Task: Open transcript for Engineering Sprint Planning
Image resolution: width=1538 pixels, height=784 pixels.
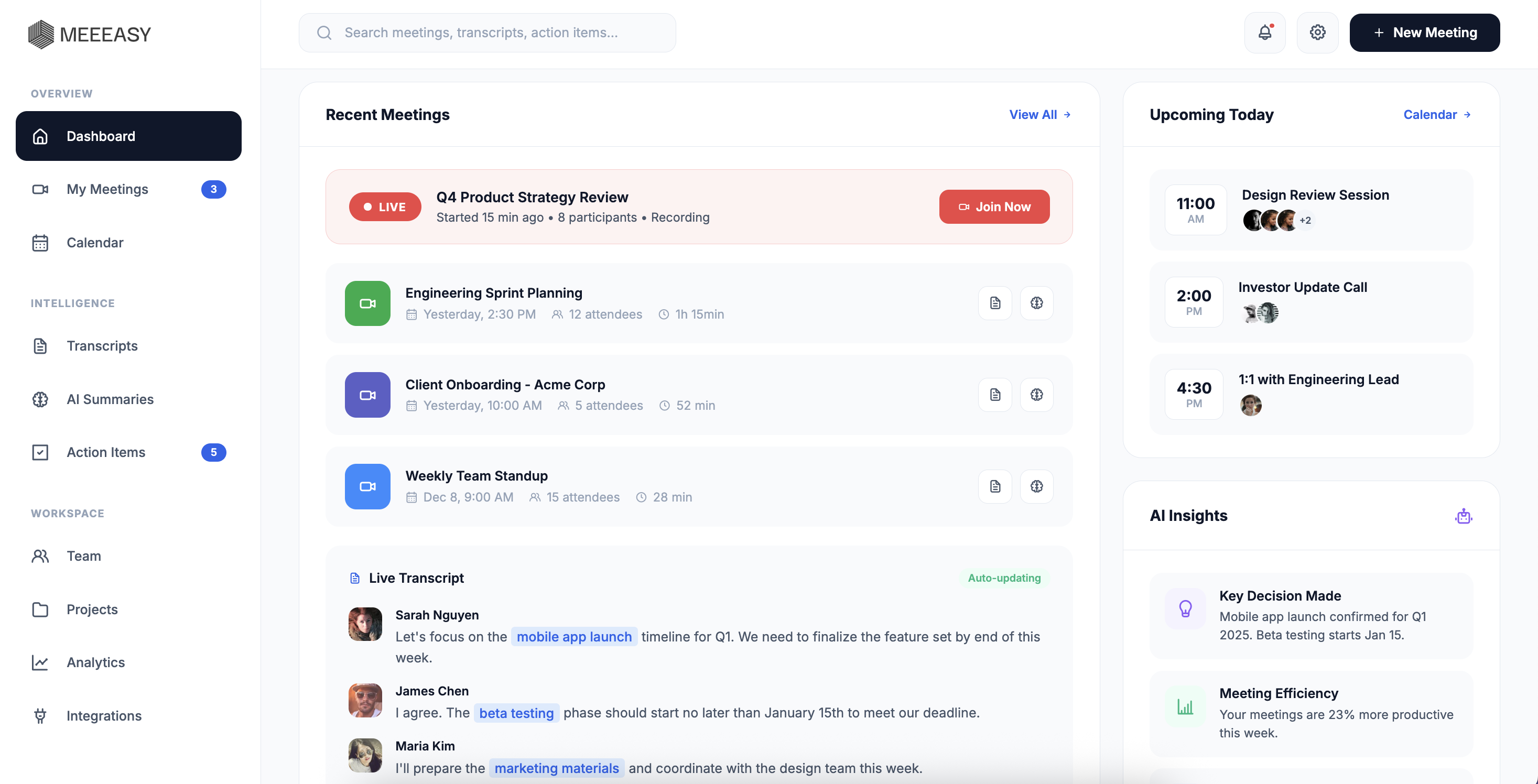Action: 994,303
